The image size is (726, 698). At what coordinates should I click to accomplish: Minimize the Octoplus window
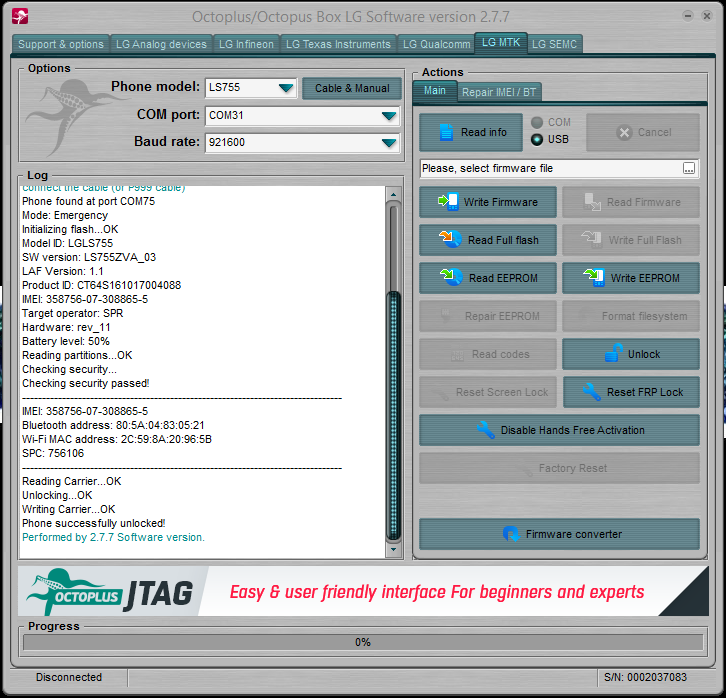point(688,16)
